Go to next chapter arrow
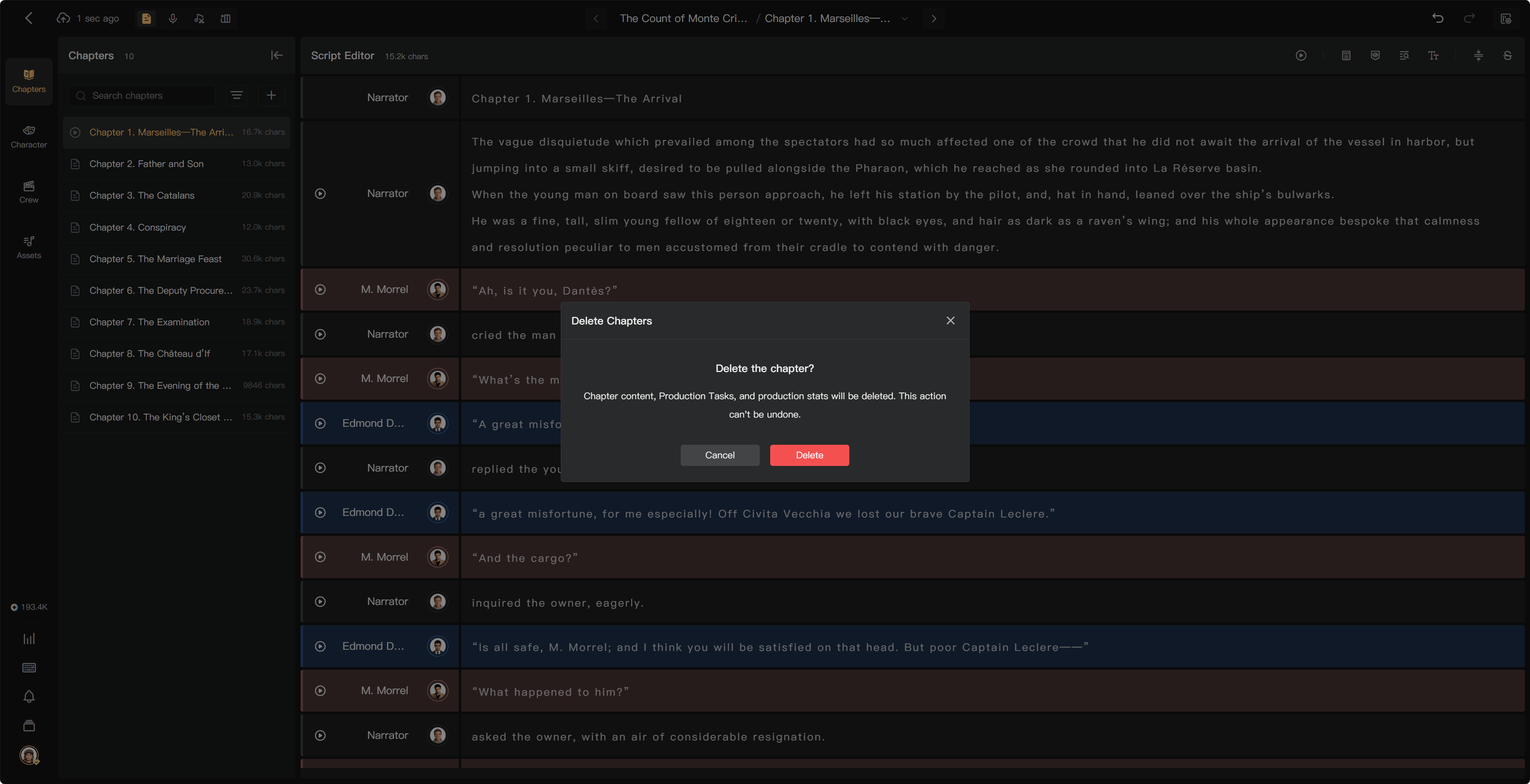Image resolution: width=1530 pixels, height=784 pixels. pos(934,18)
